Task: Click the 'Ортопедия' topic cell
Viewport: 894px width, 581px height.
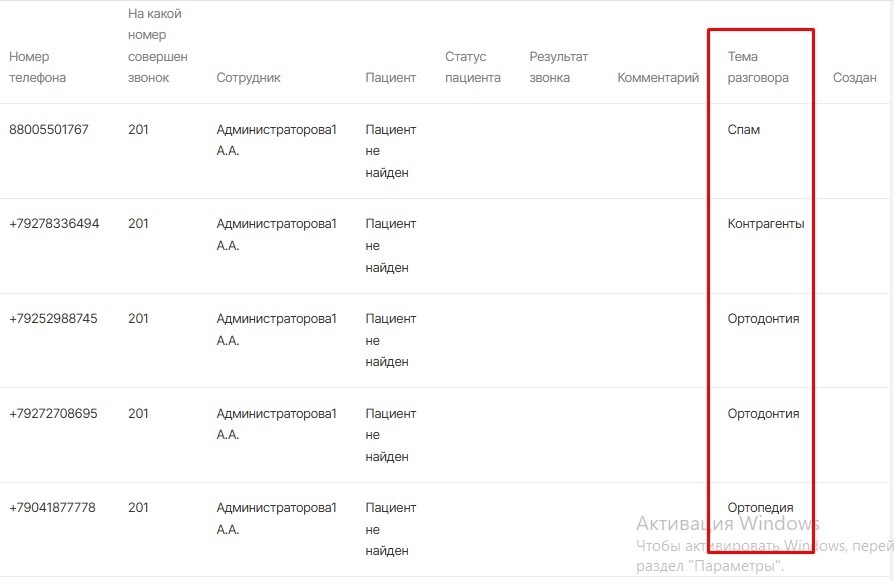Action: [x=761, y=508]
